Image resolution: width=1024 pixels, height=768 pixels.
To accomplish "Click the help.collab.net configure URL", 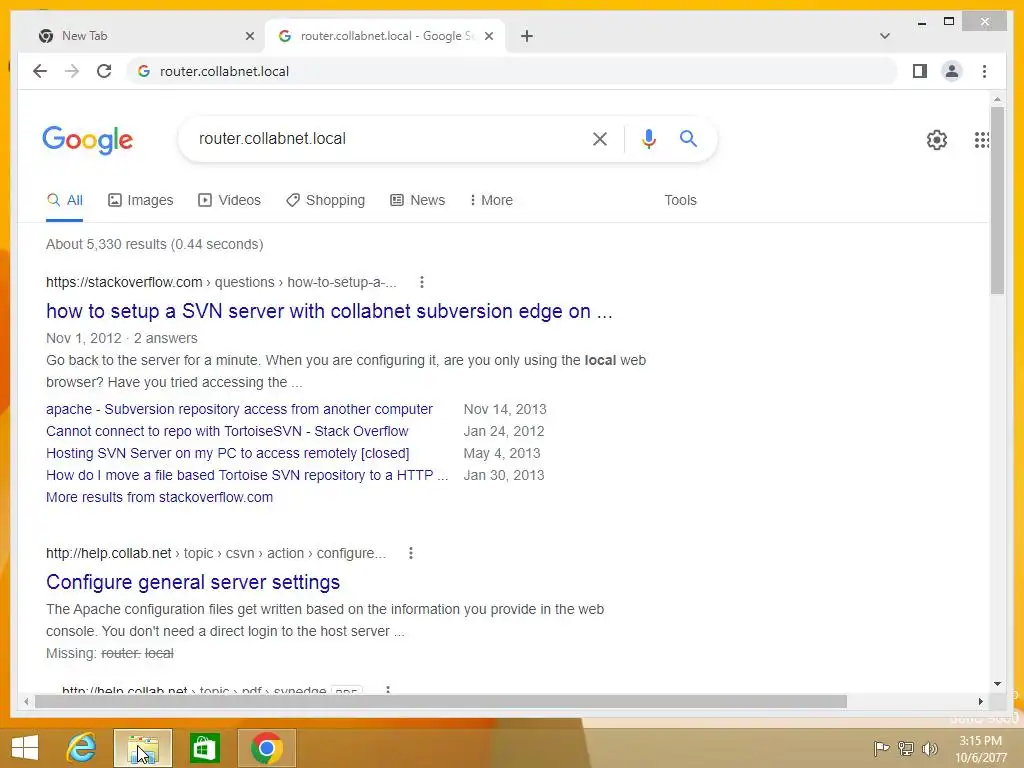I will (x=216, y=553).
